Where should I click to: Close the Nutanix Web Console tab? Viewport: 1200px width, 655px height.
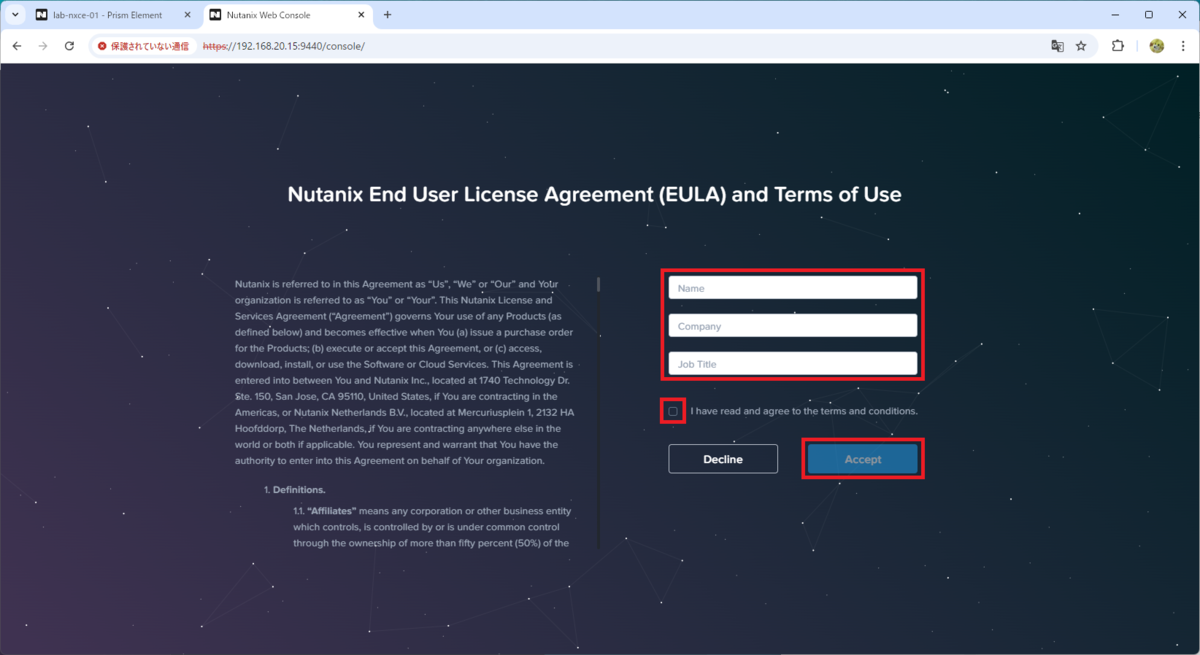(362, 15)
